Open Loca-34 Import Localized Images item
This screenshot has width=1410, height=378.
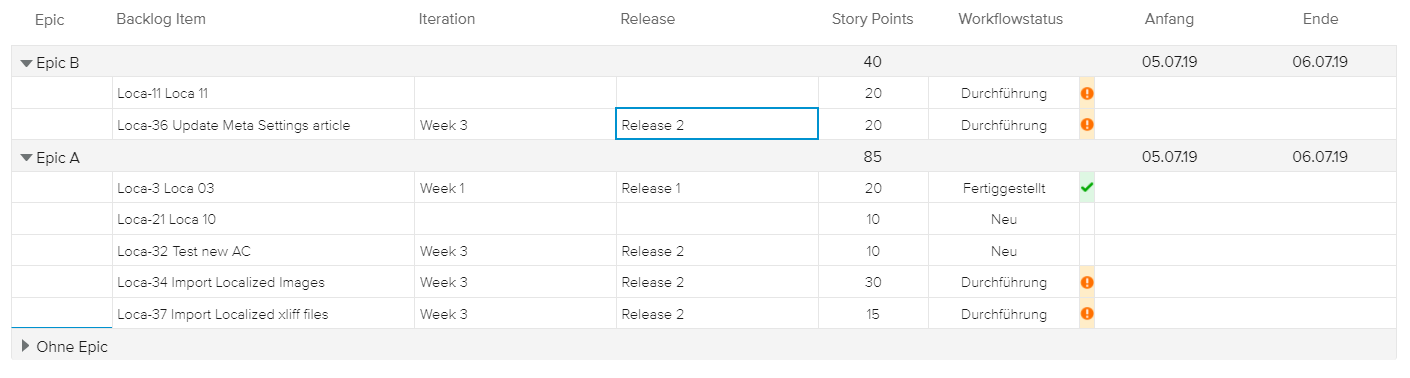click(221, 282)
